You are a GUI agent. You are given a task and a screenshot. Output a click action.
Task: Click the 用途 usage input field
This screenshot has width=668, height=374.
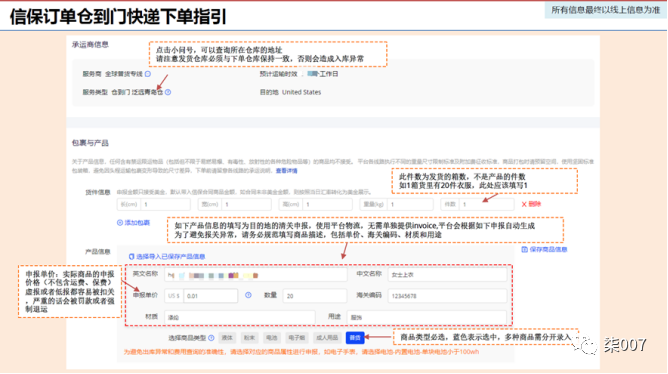tap(427, 317)
